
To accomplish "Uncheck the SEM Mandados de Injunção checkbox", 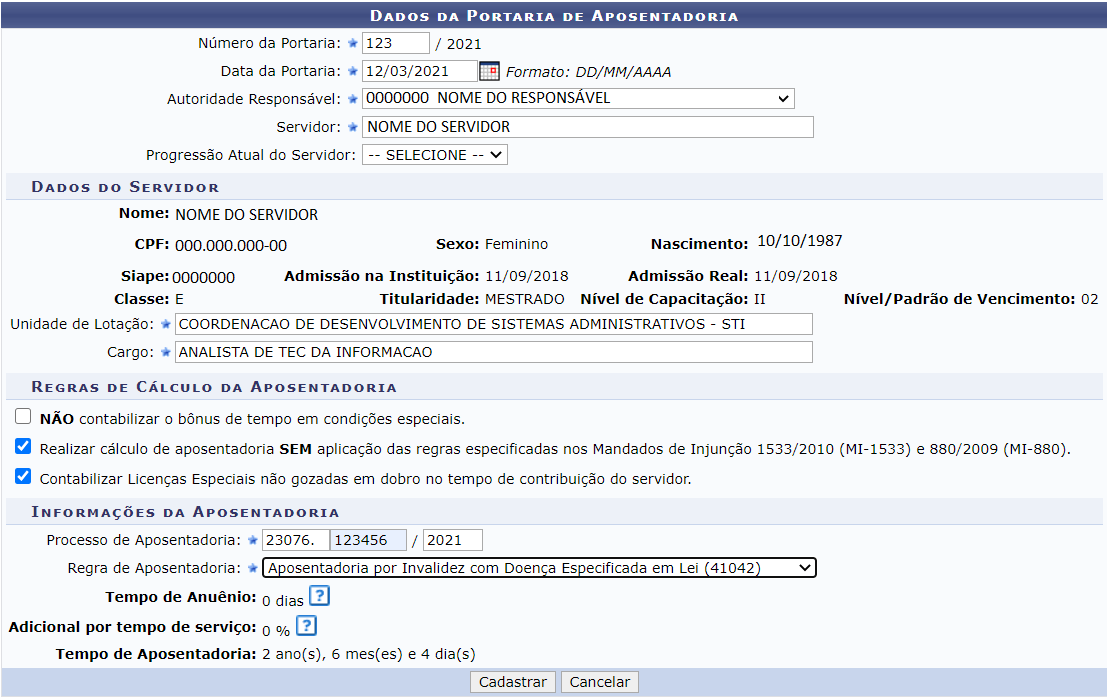I will click(x=23, y=447).
